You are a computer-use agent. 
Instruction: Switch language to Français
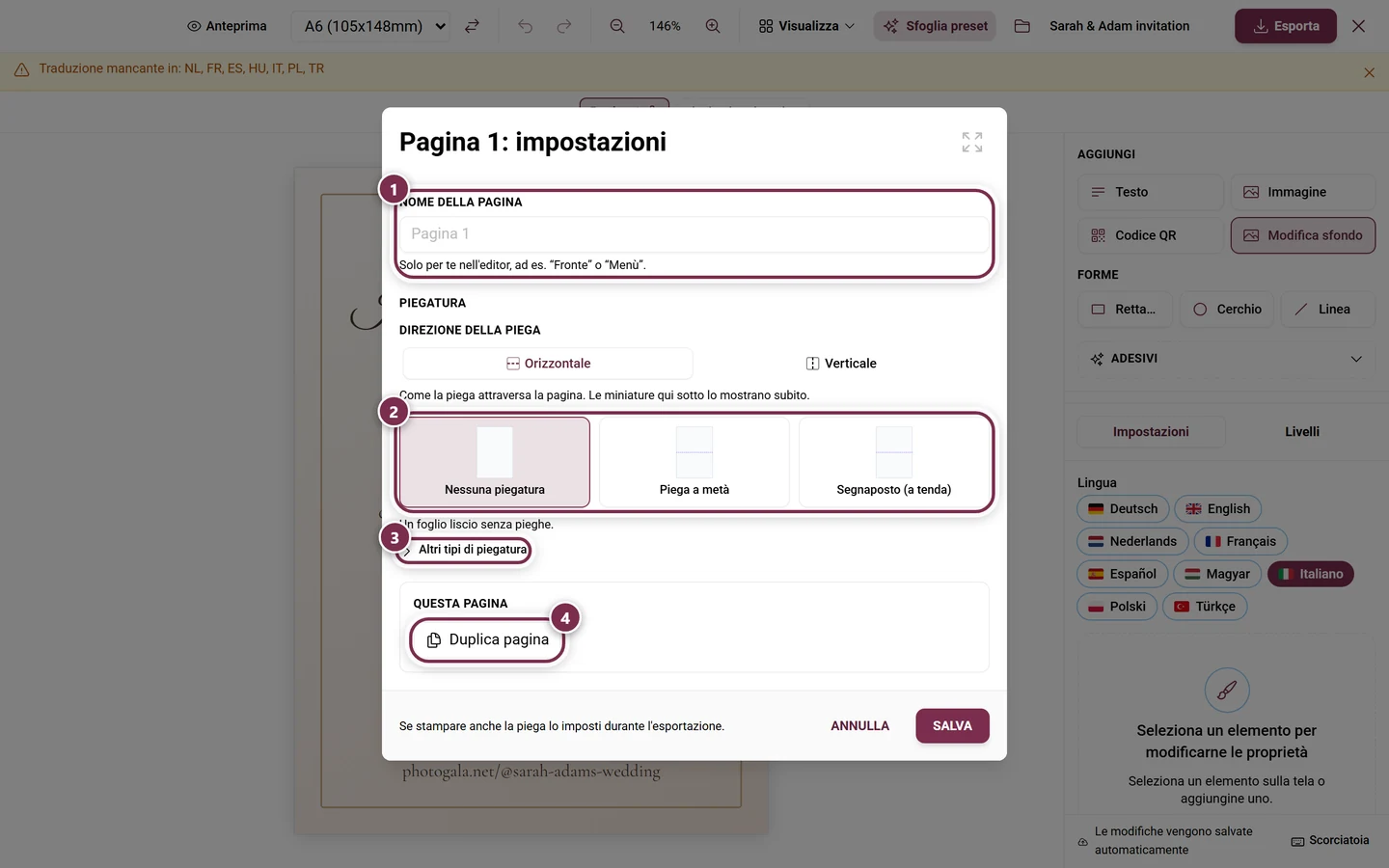tap(1240, 542)
